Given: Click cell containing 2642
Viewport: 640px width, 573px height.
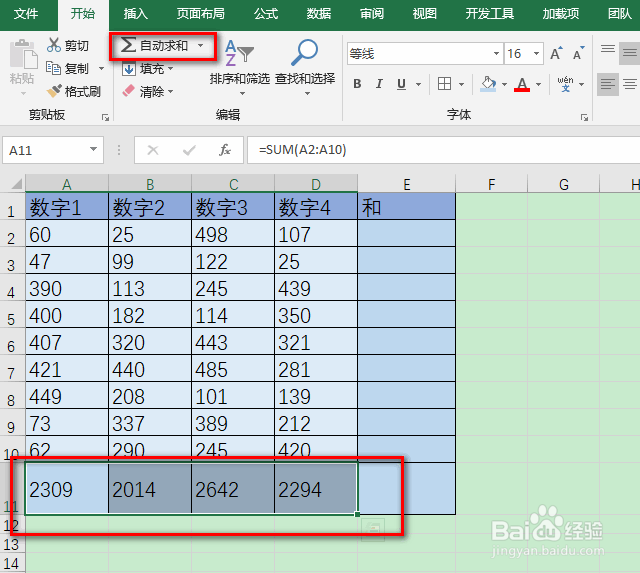Looking at the screenshot, I should tap(233, 489).
